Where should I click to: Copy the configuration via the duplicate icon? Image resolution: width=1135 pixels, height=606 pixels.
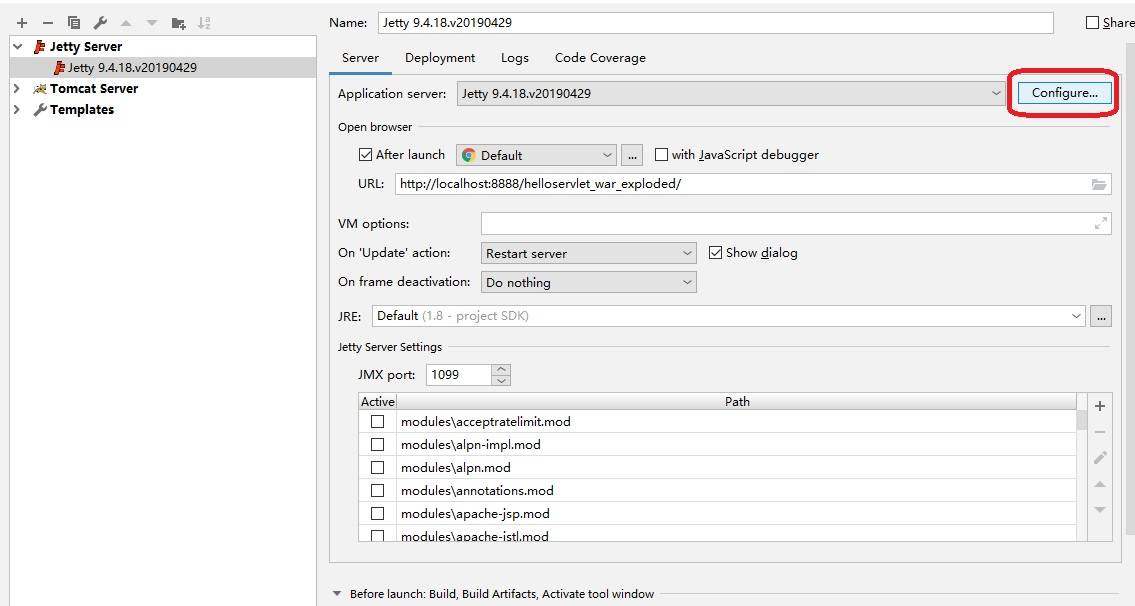(74, 22)
